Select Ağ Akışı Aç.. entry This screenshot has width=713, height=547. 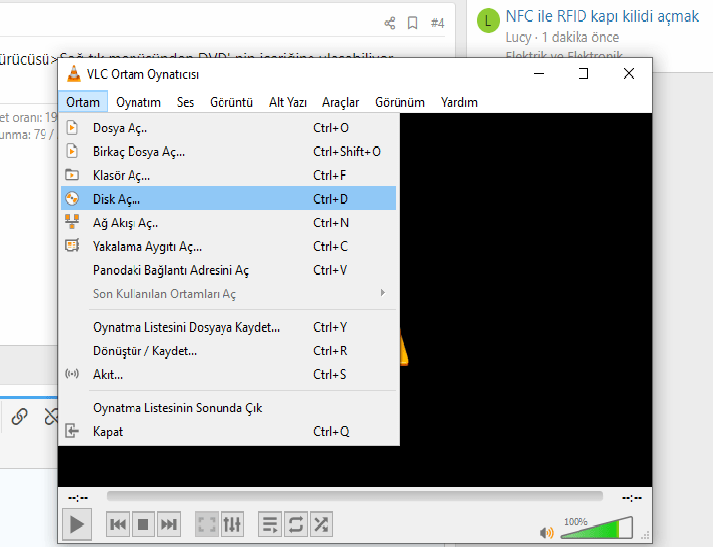click(x=228, y=223)
